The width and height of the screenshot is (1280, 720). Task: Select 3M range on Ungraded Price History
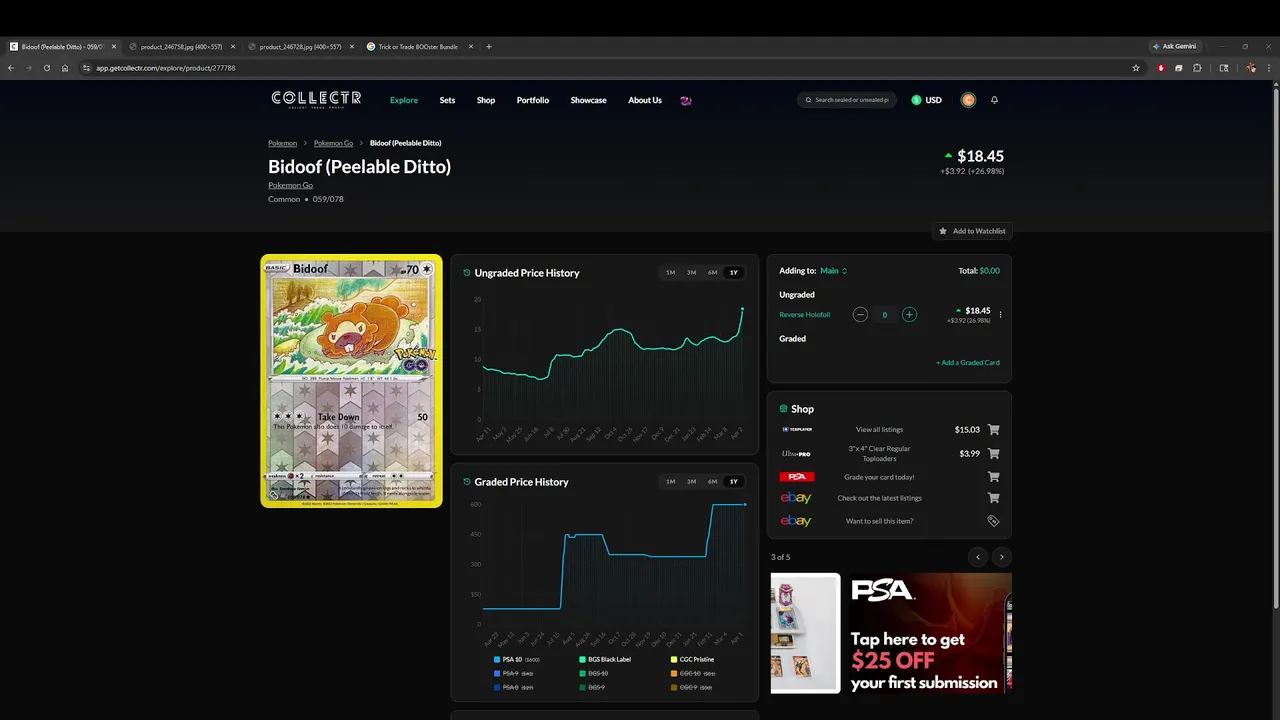tap(691, 273)
